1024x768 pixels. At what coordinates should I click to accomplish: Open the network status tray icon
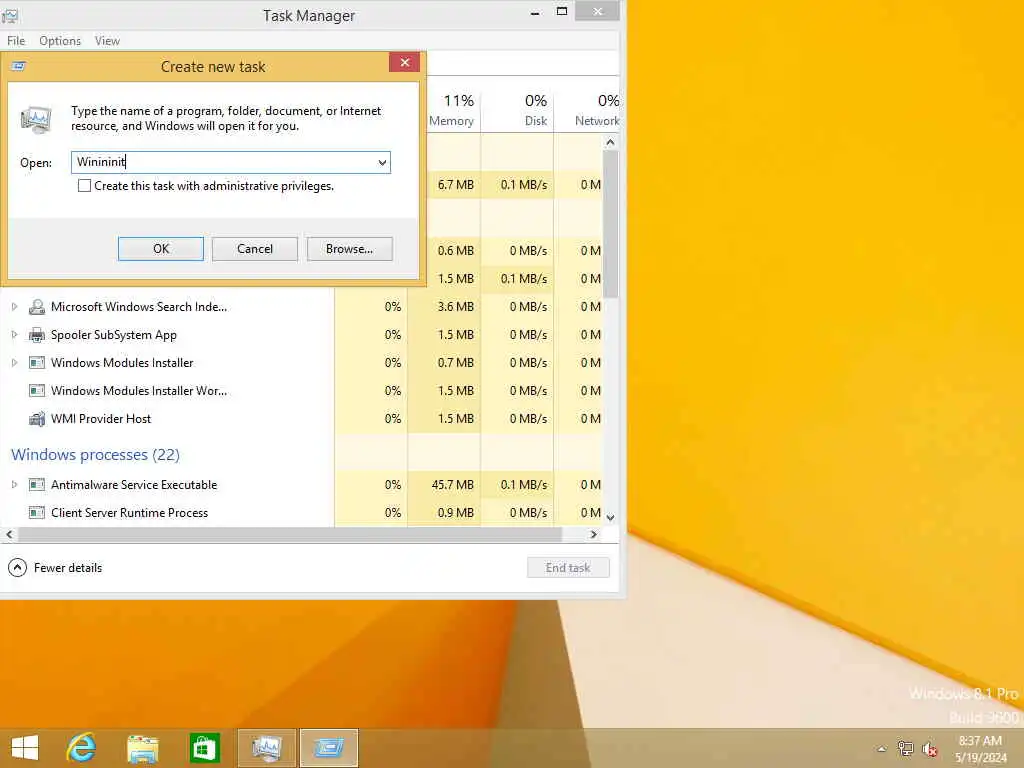905,748
